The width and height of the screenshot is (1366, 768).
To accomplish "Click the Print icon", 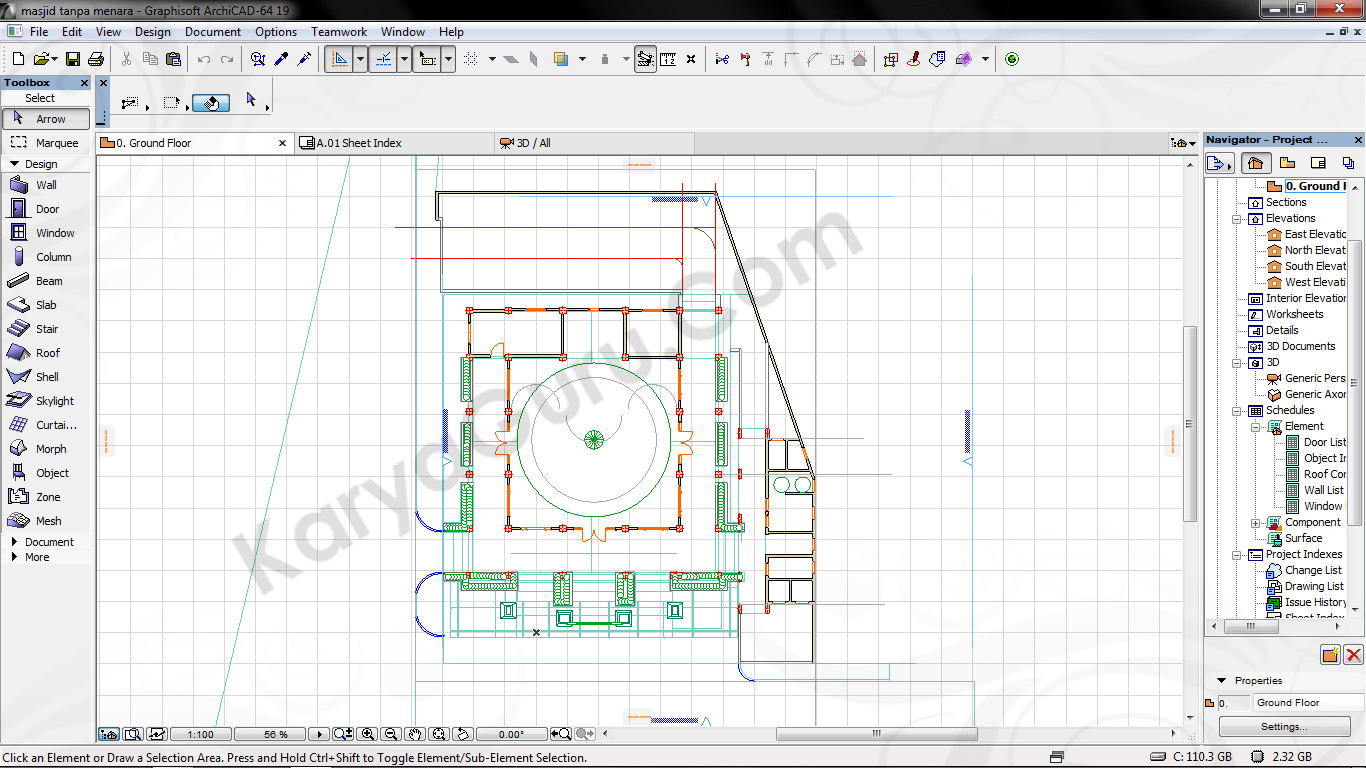I will (96, 60).
